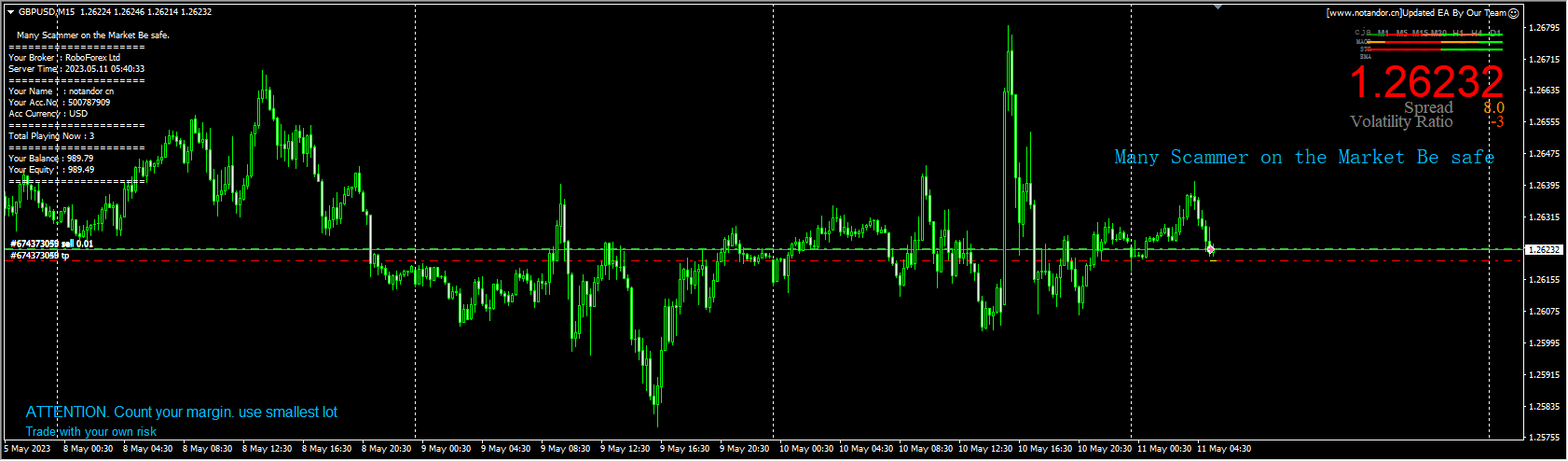Click the 1.26795 price scale label
This screenshot has width=1568, height=461.
(x=1545, y=28)
